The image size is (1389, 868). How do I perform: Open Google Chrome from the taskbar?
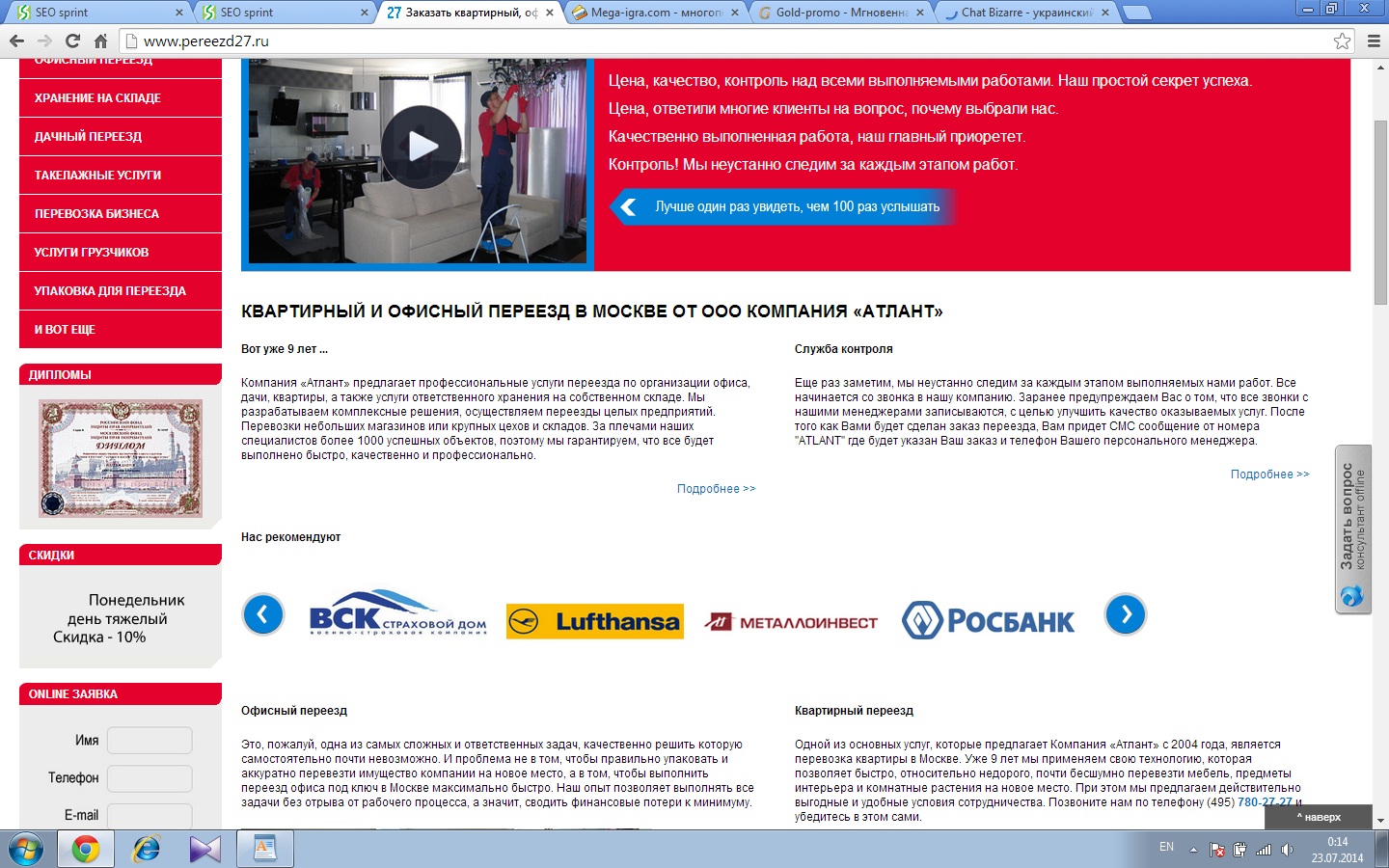[85, 849]
